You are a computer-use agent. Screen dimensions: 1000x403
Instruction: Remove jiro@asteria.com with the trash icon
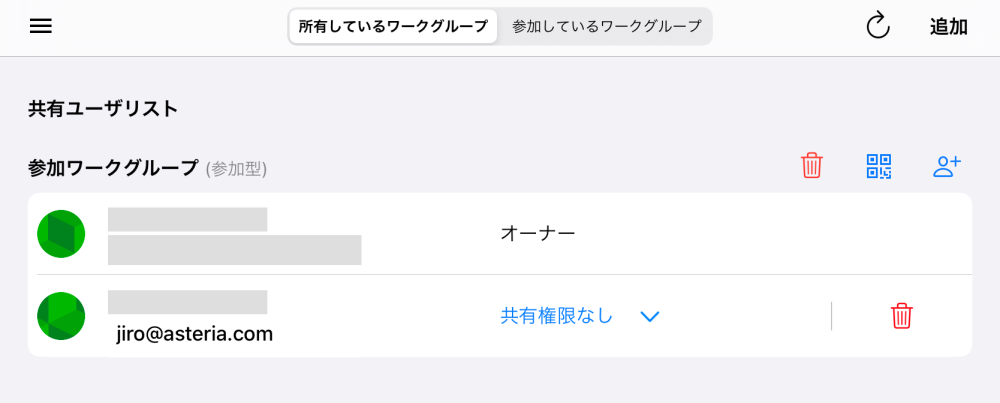901,316
